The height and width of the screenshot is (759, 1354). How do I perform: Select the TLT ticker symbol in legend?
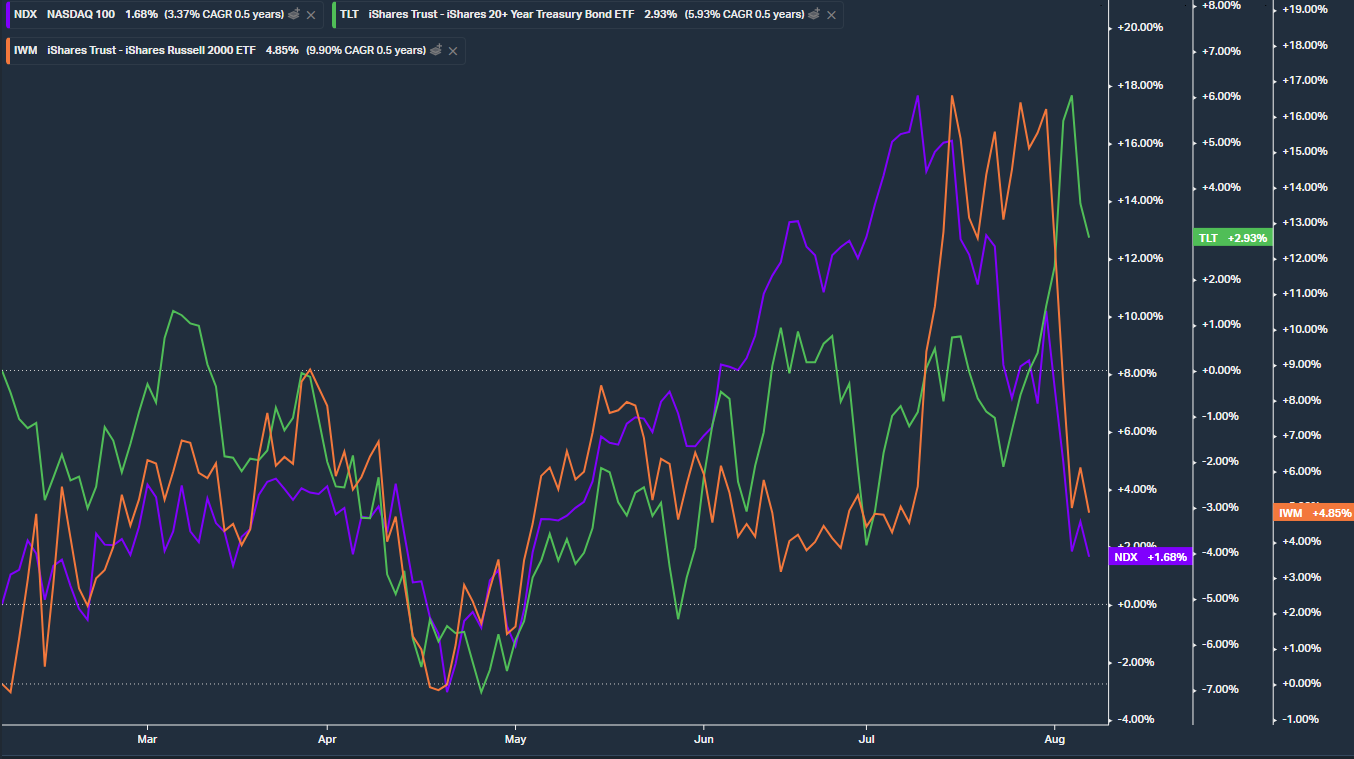[349, 15]
